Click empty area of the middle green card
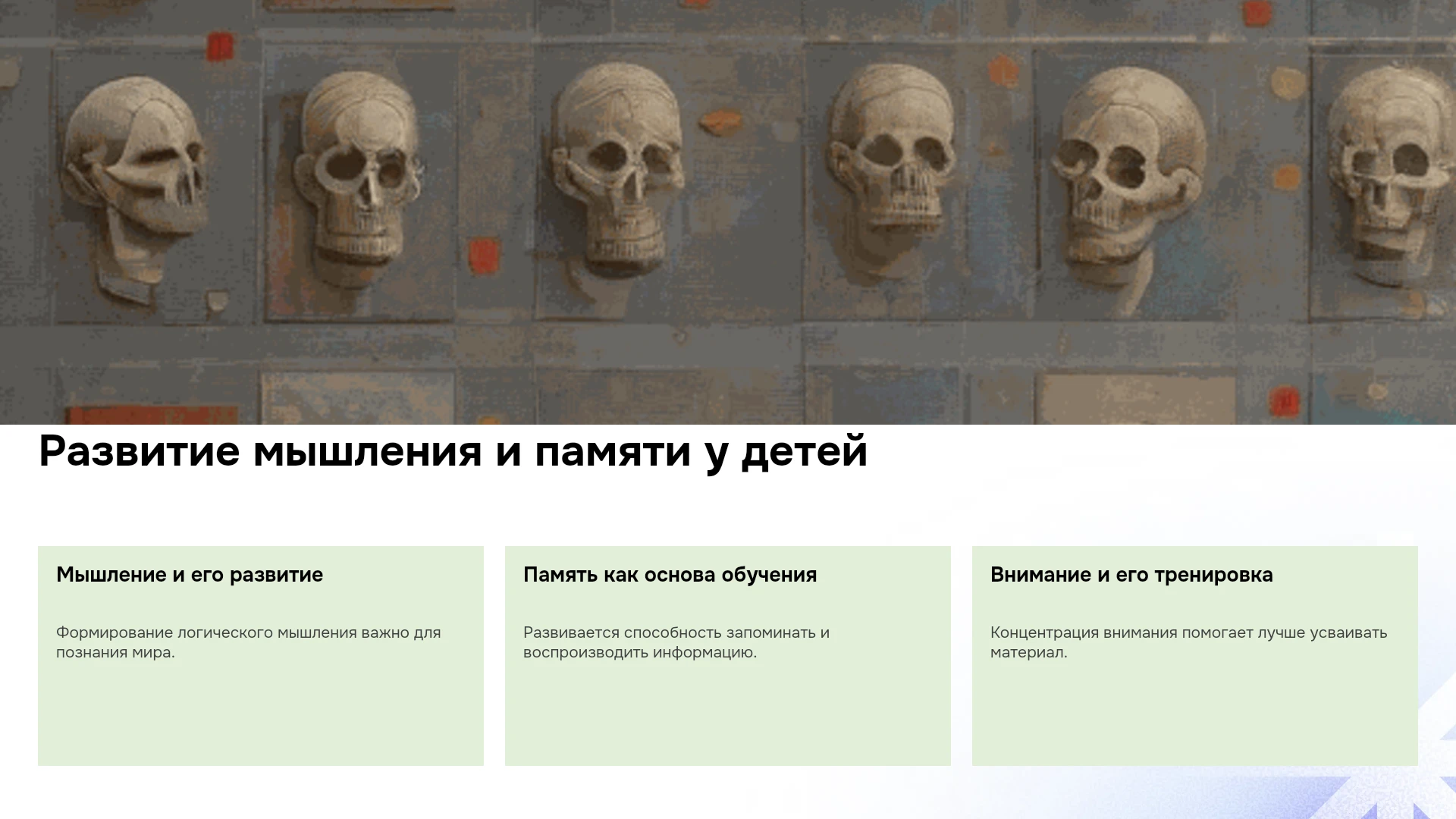Screen dimensions: 1456x819 [x=728, y=717]
